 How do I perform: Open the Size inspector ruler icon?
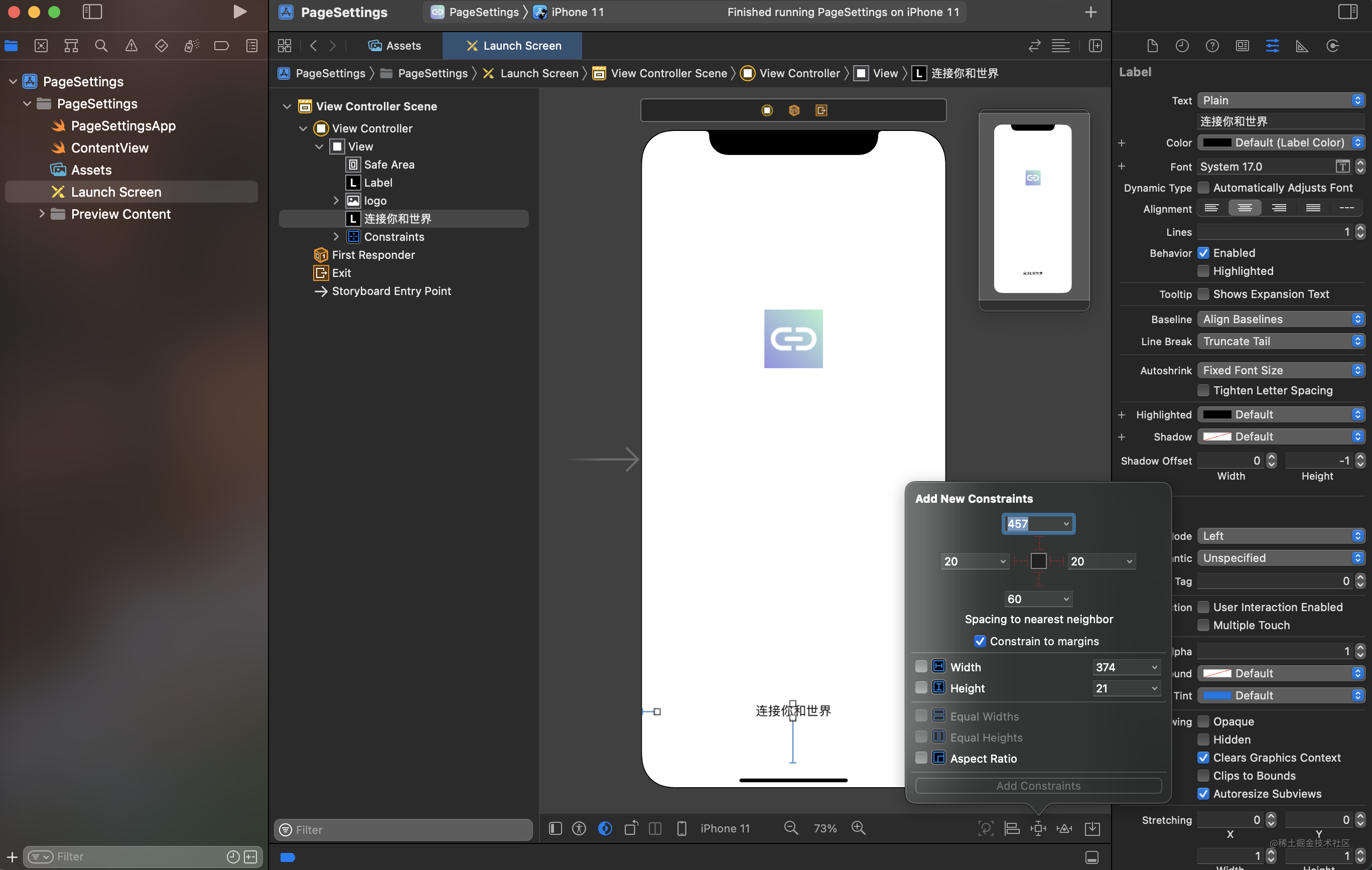(x=1302, y=46)
